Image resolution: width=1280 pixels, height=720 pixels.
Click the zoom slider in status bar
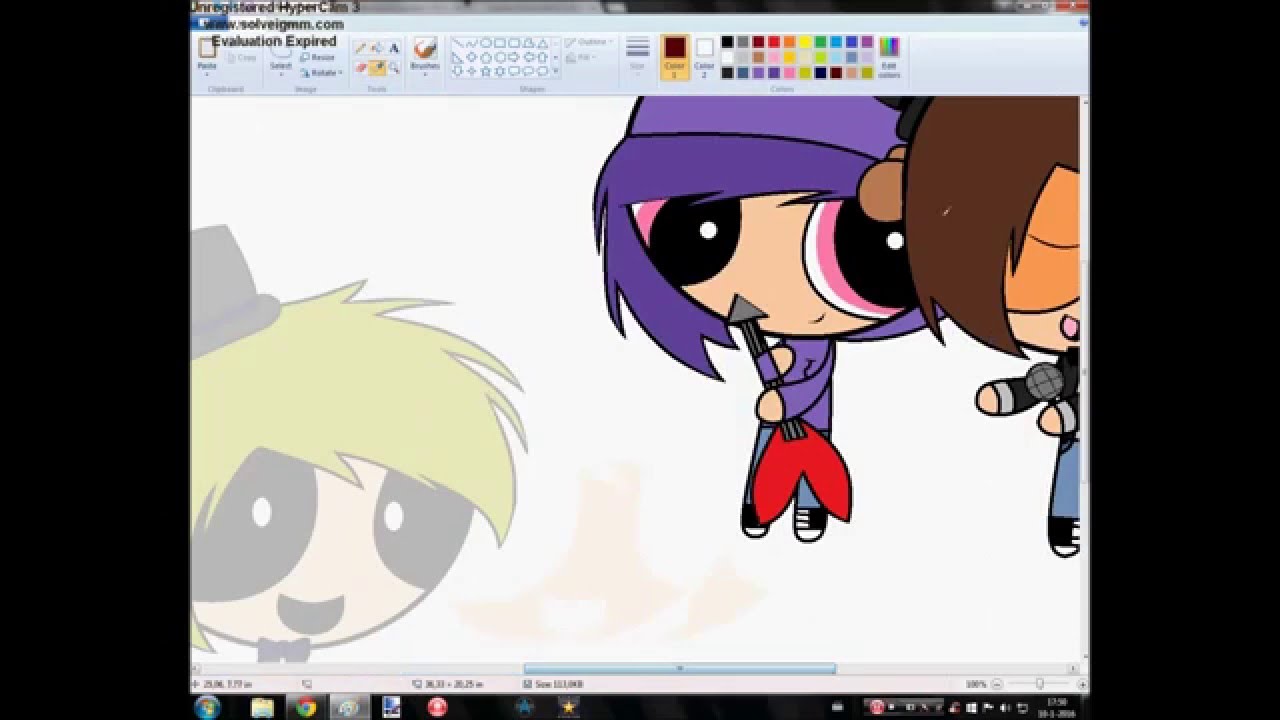coord(1039,684)
